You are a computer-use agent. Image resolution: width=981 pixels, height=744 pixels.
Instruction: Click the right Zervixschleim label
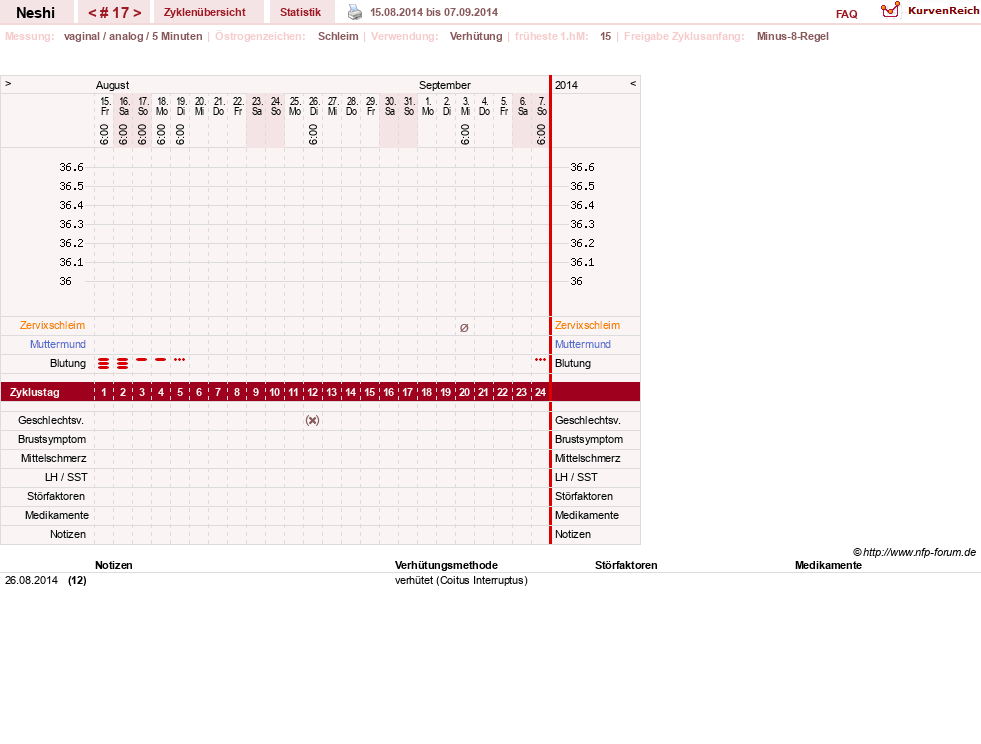coord(587,325)
